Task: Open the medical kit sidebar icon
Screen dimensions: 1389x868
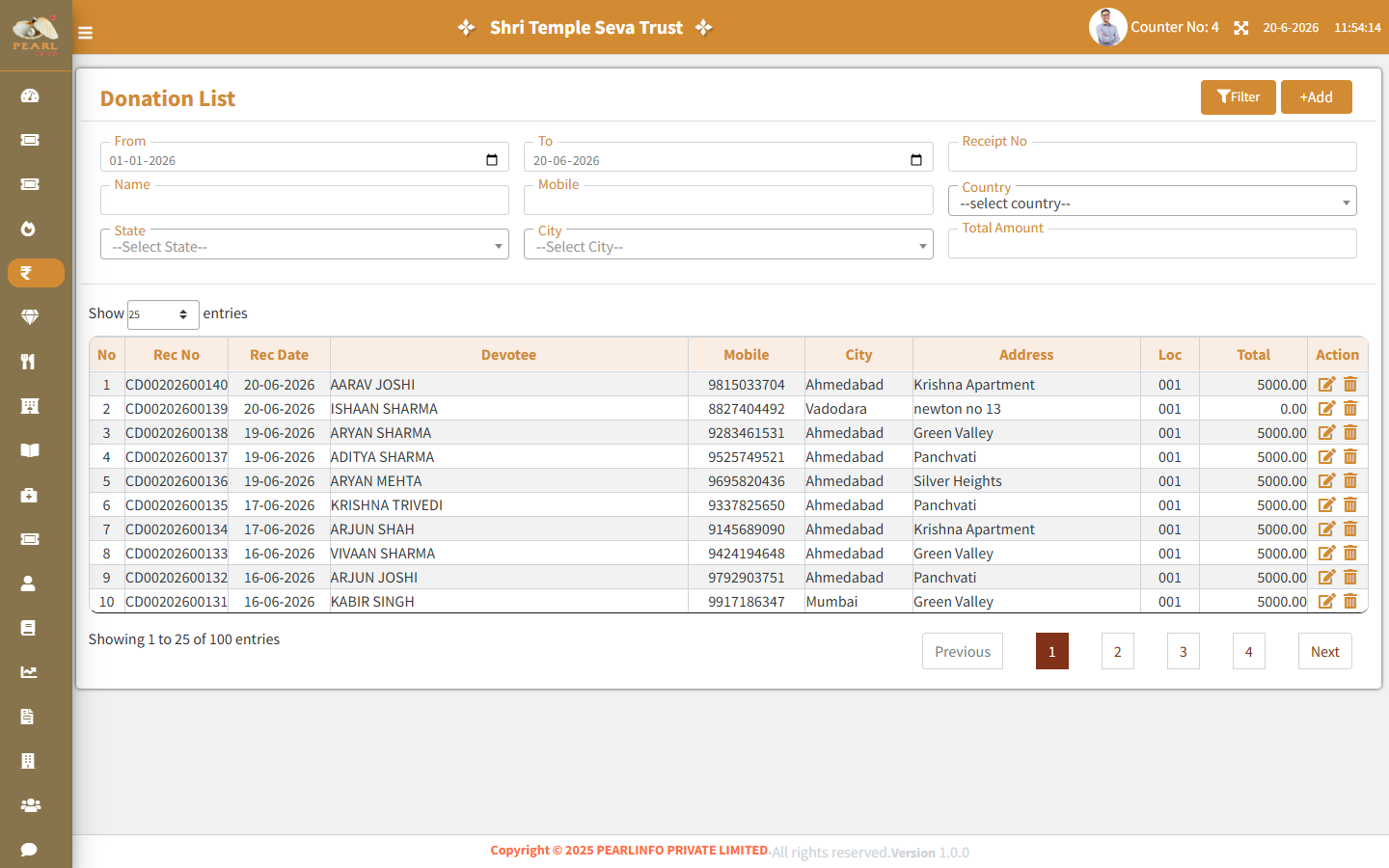Action: 29,495
